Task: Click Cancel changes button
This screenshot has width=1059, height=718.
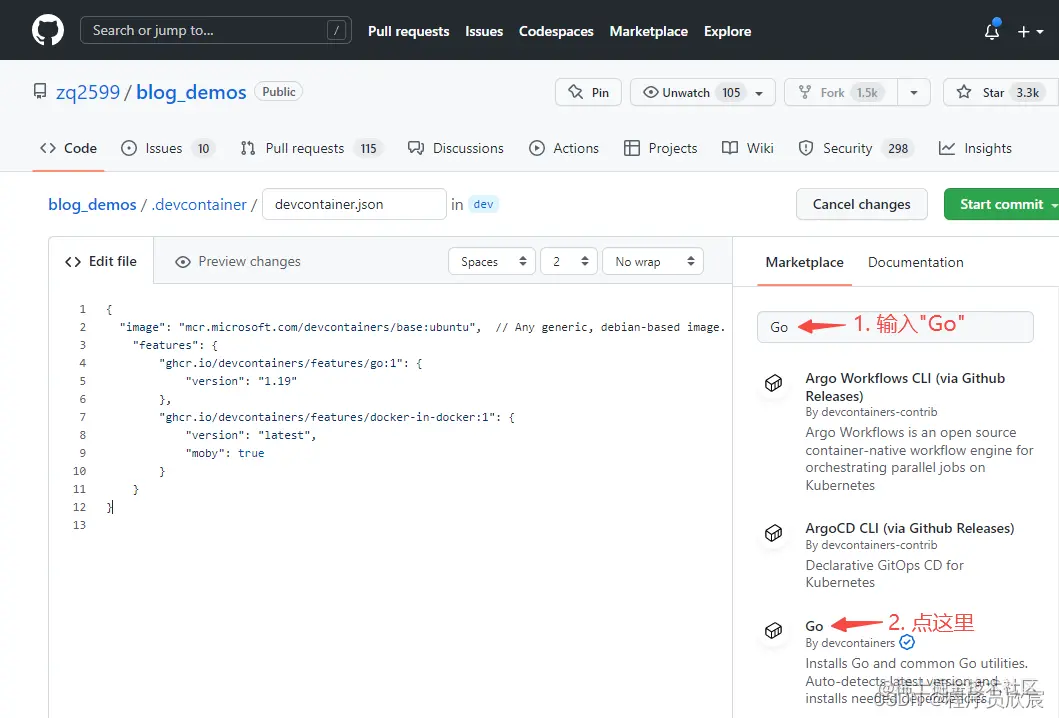Action: [x=861, y=204]
